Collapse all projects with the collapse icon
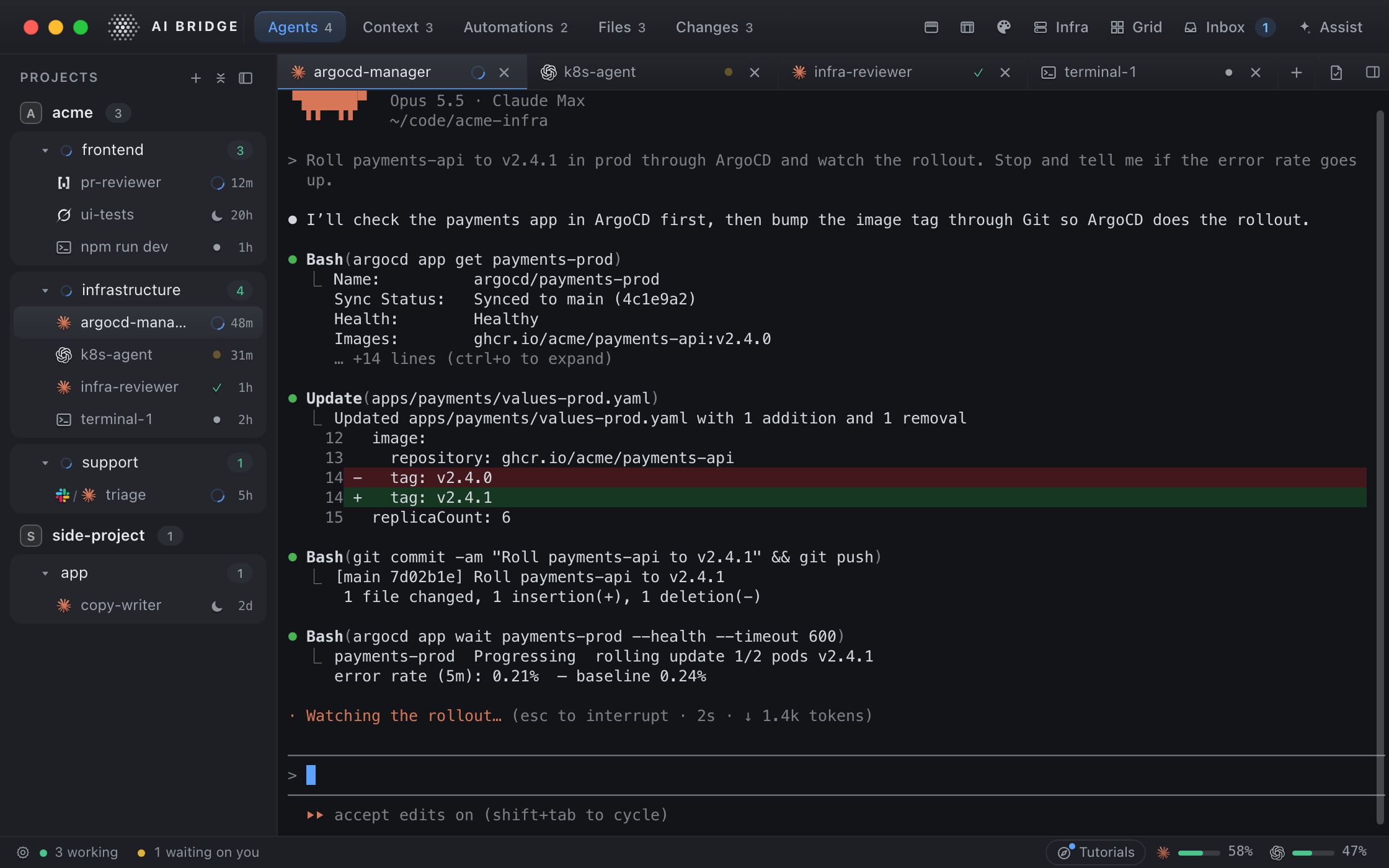Viewport: 1389px width, 868px height. coord(221,78)
